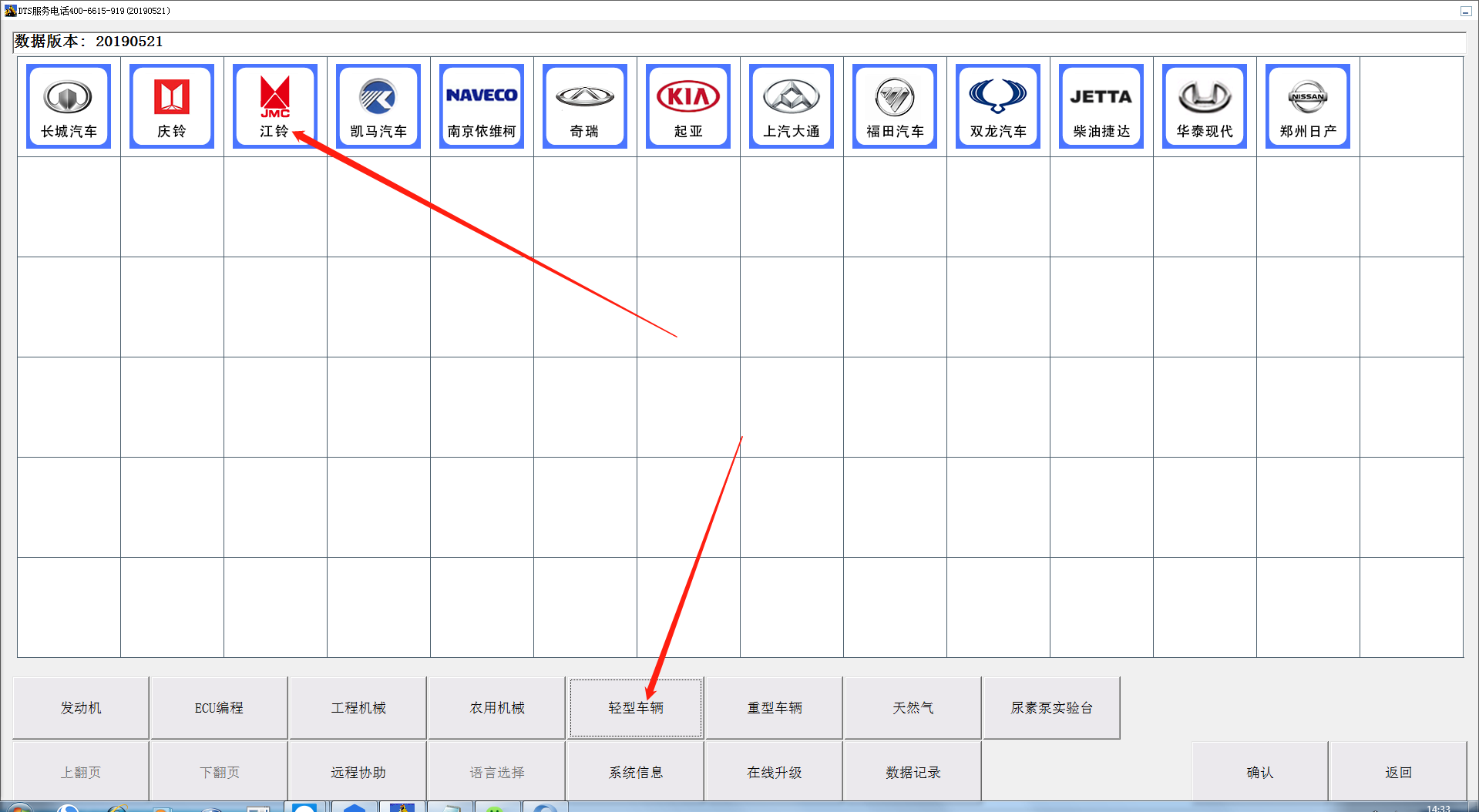This screenshot has width=1479, height=812.
Task: Open the 庆铃 brand icon
Action: tap(172, 106)
